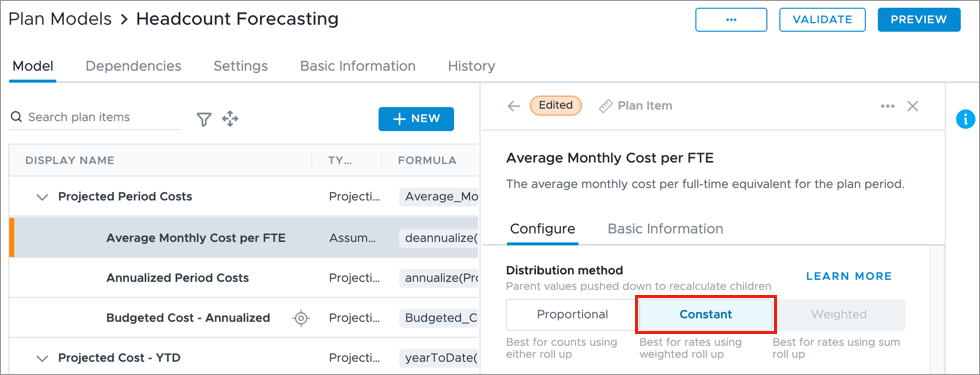Click the search magnifier icon
This screenshot has width=980, height=375.
click(16, 118)
